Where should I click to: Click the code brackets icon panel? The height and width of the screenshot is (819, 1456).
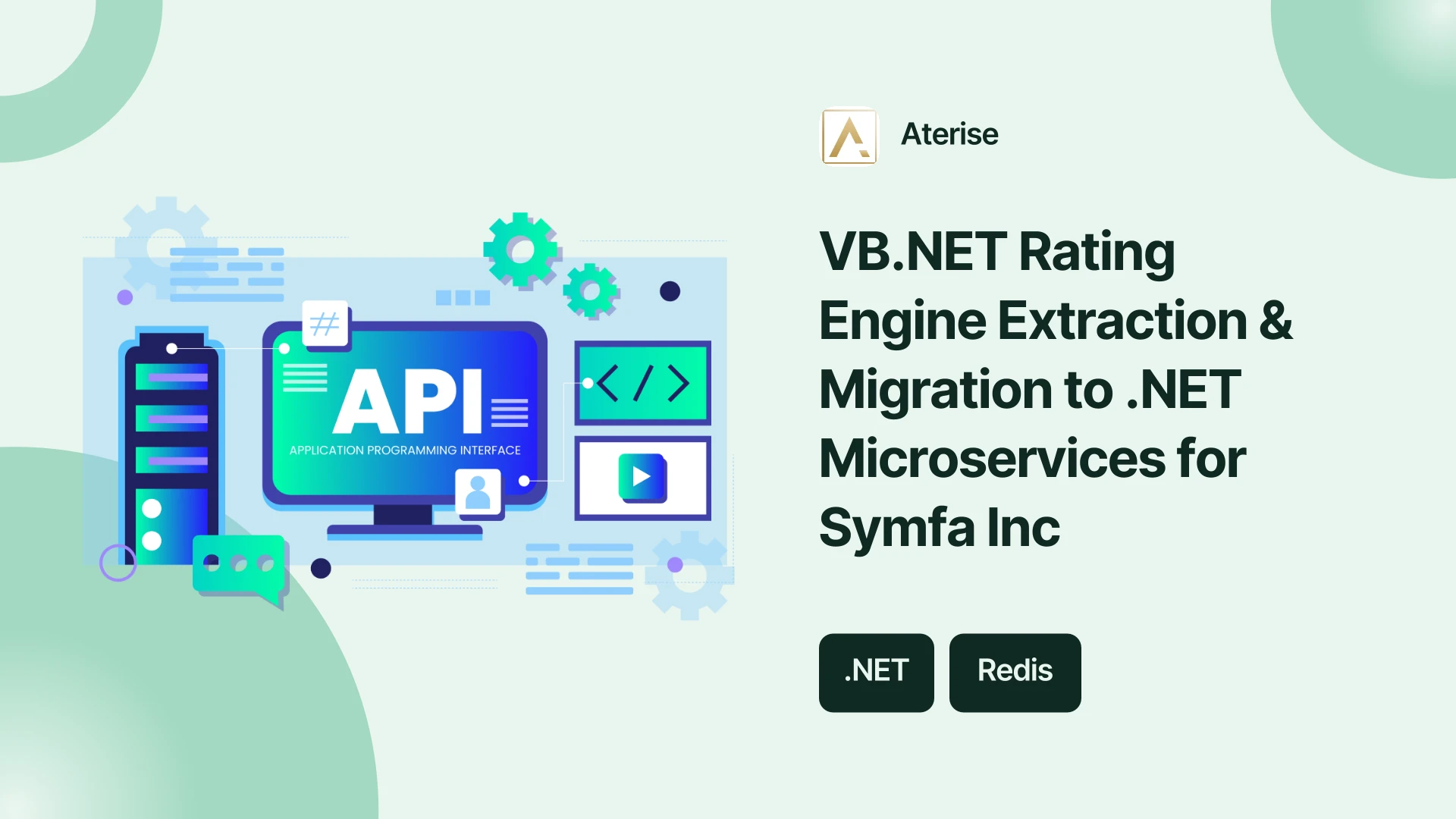pos(643,383)
